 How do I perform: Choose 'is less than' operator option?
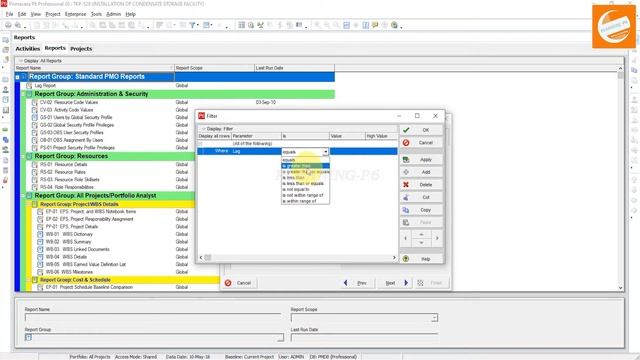point(306,178)
